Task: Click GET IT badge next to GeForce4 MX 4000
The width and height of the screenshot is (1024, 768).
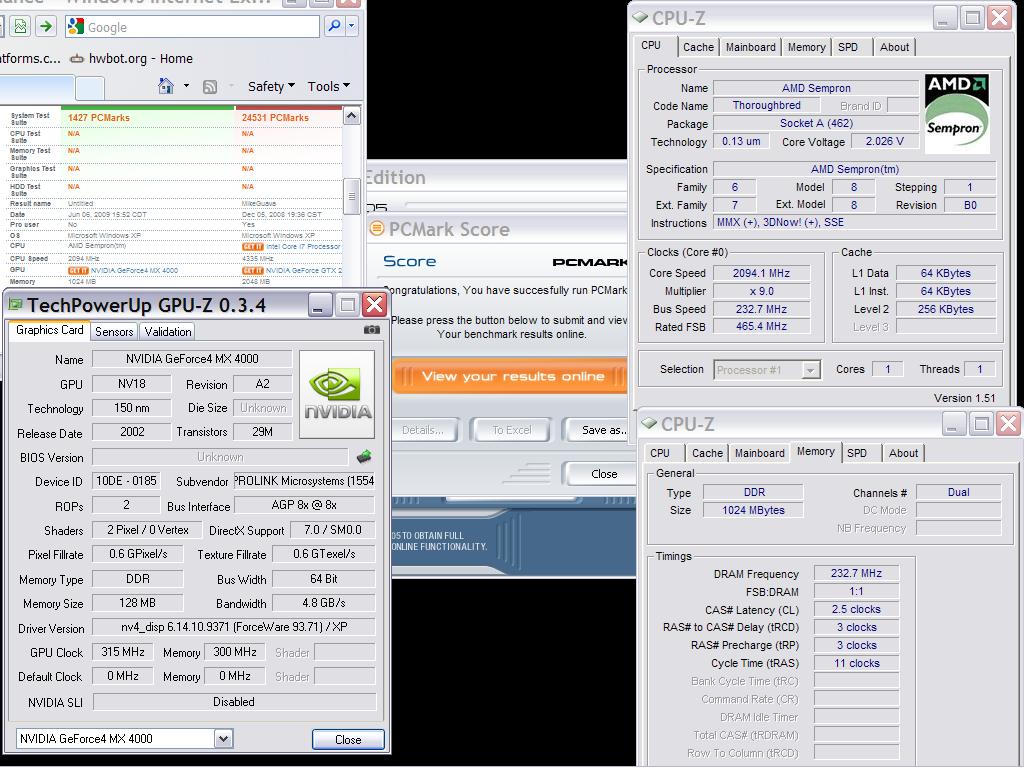Action: coord(78,270)
